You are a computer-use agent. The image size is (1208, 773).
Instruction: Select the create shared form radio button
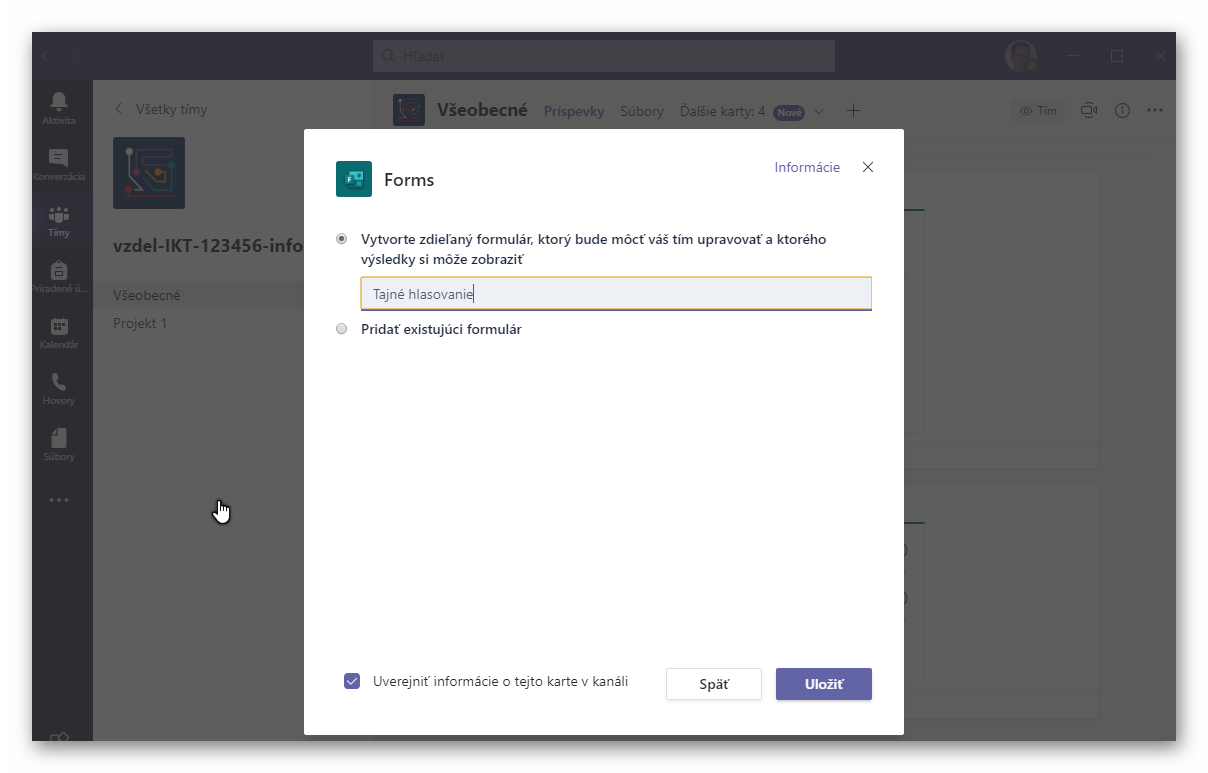pyautogui.click(x=342, y=239)
